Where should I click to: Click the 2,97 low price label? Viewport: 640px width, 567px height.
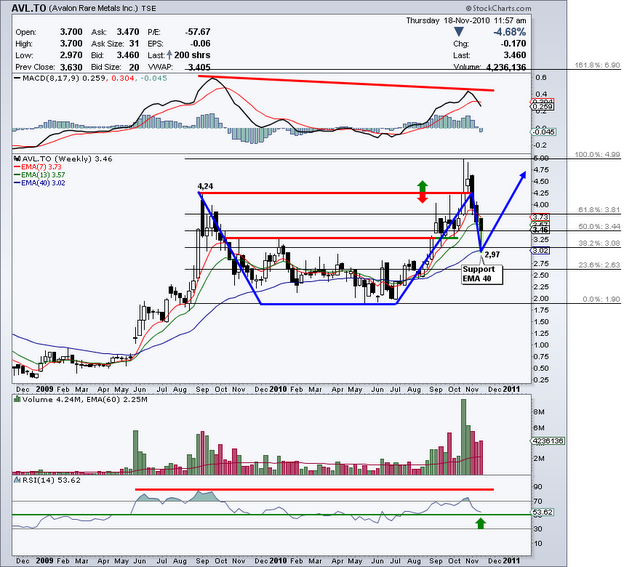492,255
